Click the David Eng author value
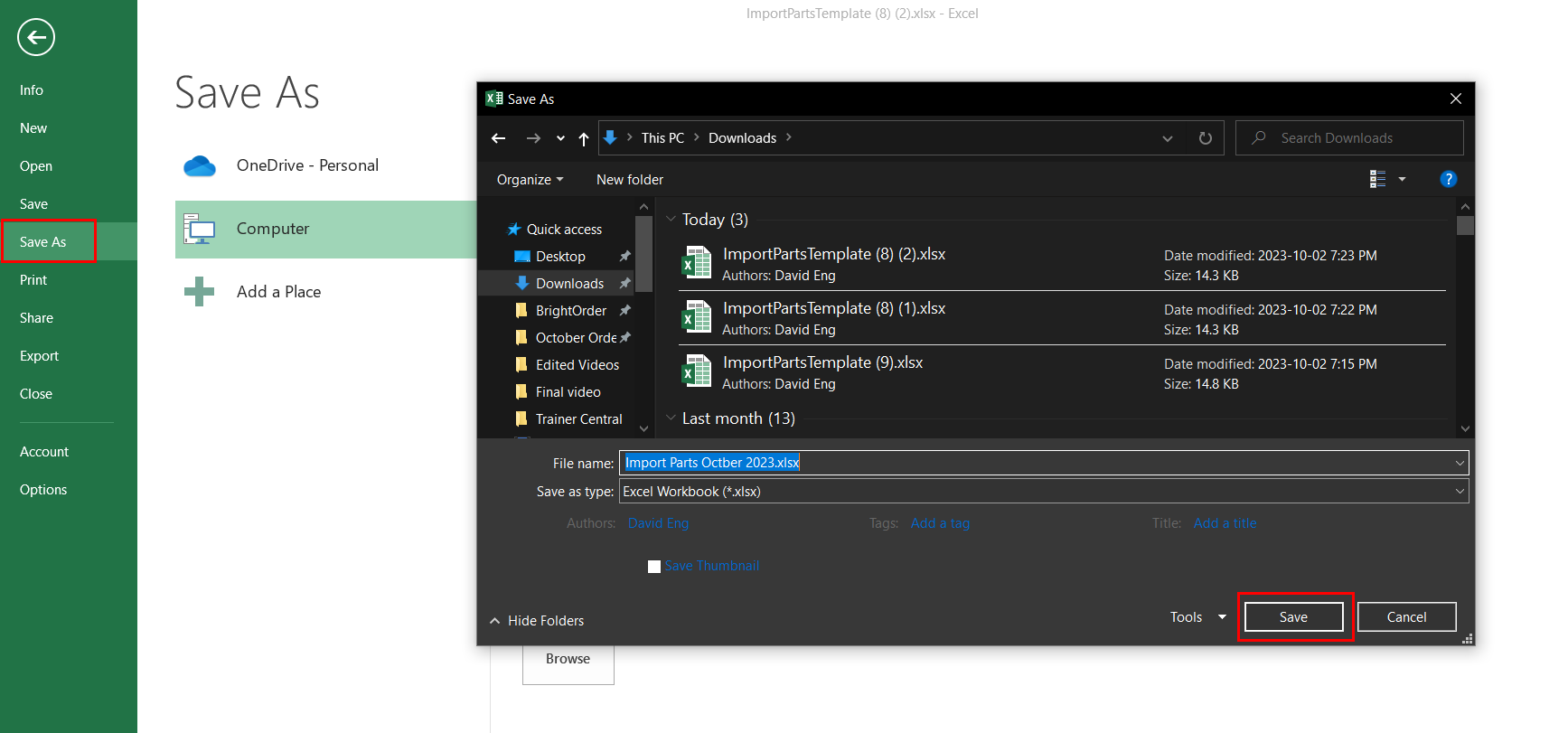The height and width of the screenshot is (733, 1568). coord(658,523)
